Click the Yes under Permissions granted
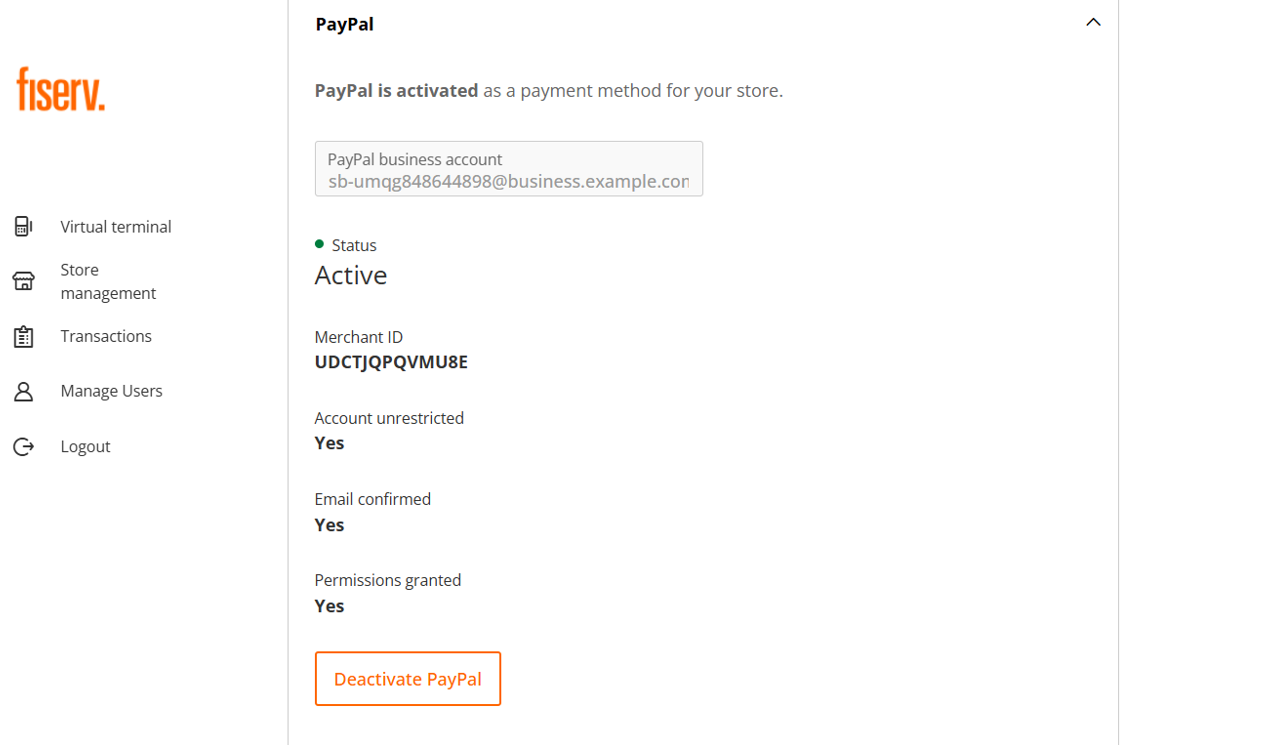 [x=329, y=606]
